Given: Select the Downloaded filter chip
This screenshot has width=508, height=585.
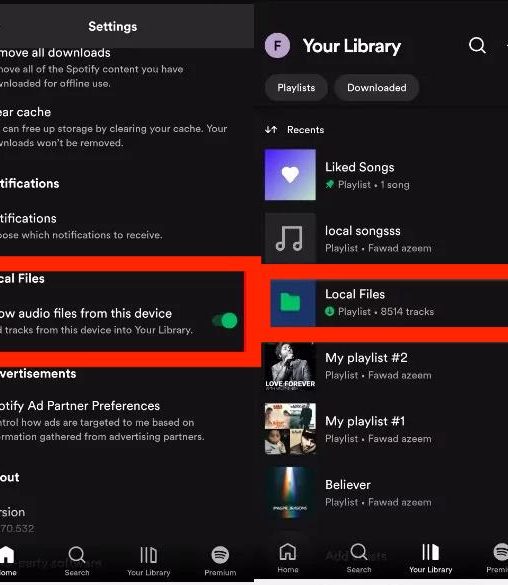Looking at the screenshot, I should point(377,88).
